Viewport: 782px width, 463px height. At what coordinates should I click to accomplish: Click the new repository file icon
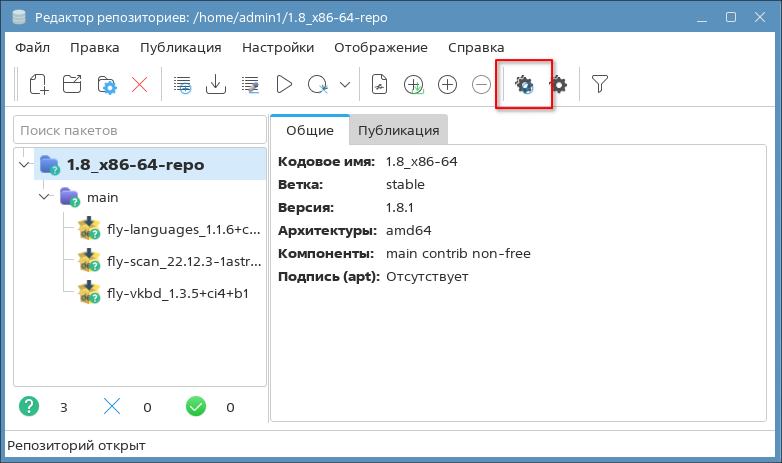coord(38,85)
